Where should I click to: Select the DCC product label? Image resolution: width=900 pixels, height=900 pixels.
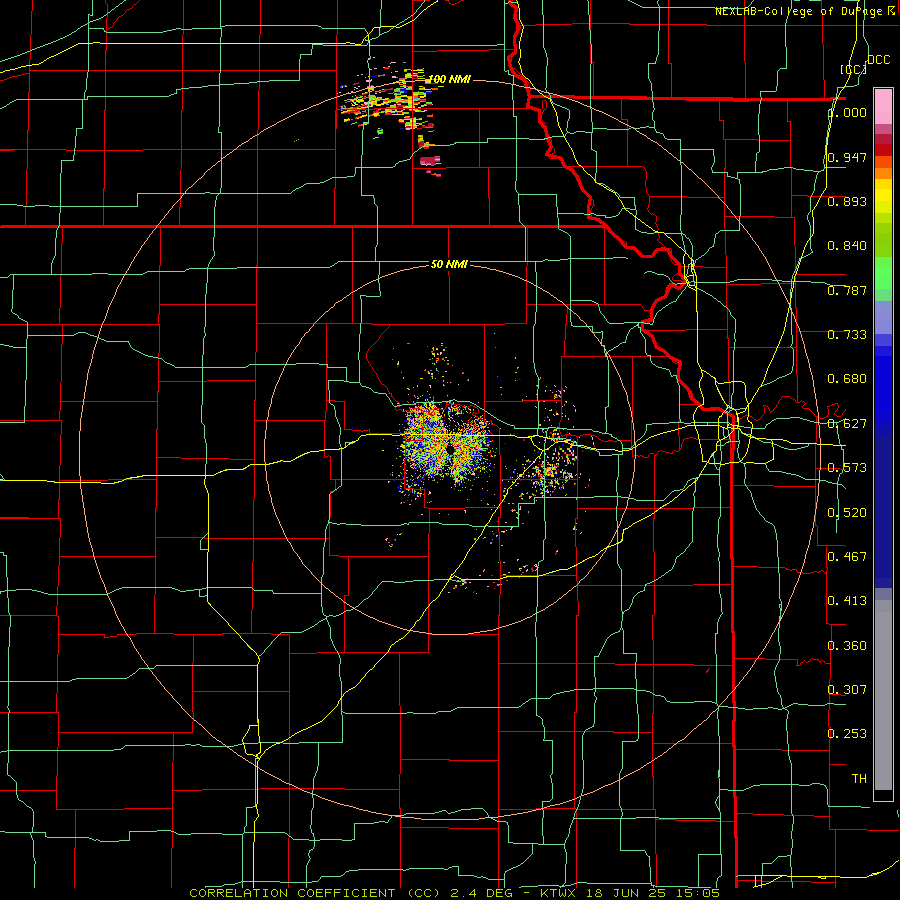click(878, 60)
